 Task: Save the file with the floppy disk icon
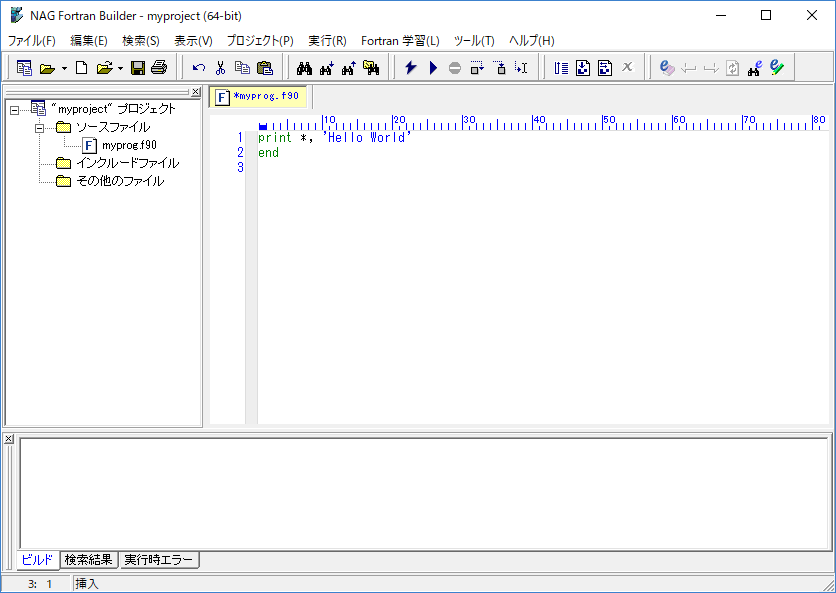point(138,68)
